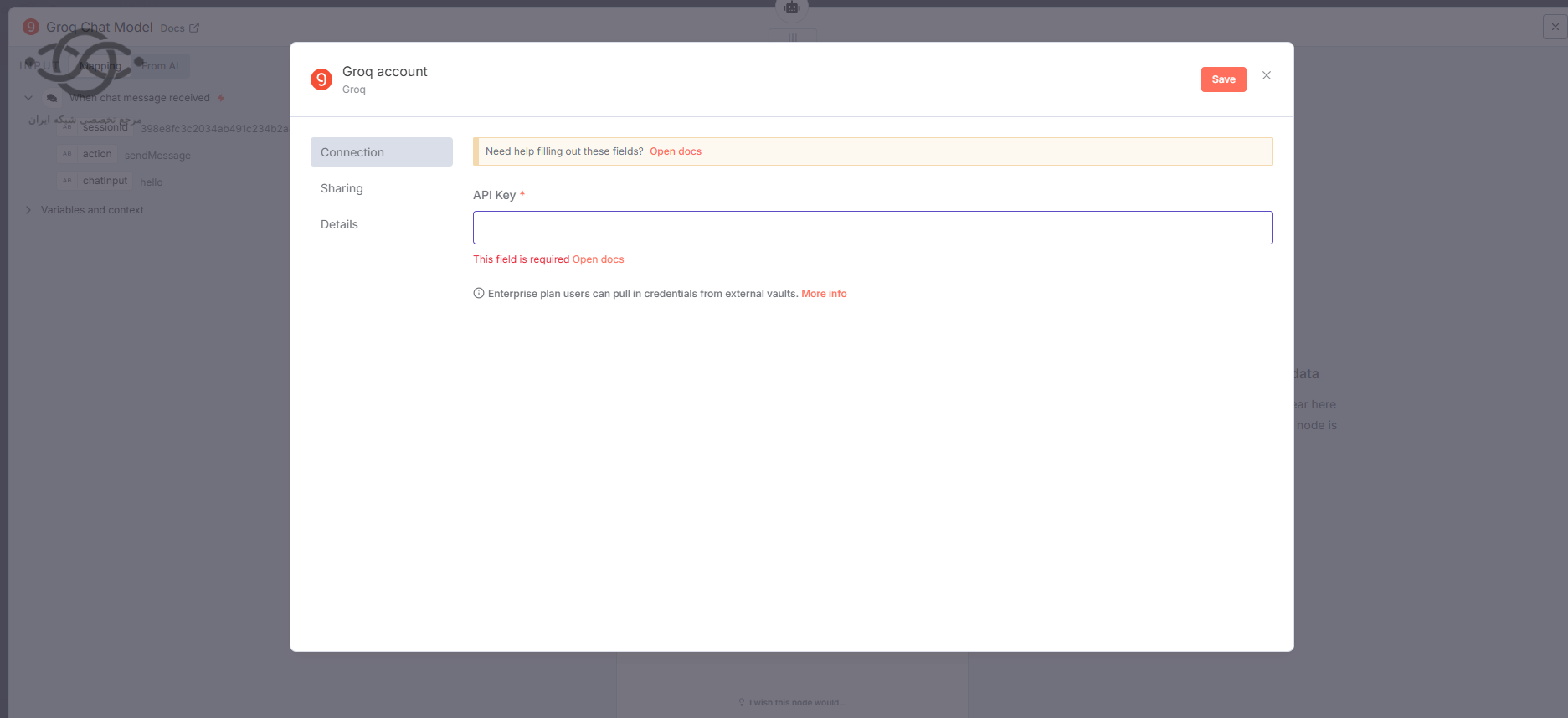The width and height of the screenshot is (1568, 718).
Task: Click the Save button in Groq account dialog
Action: point(1223,79)
